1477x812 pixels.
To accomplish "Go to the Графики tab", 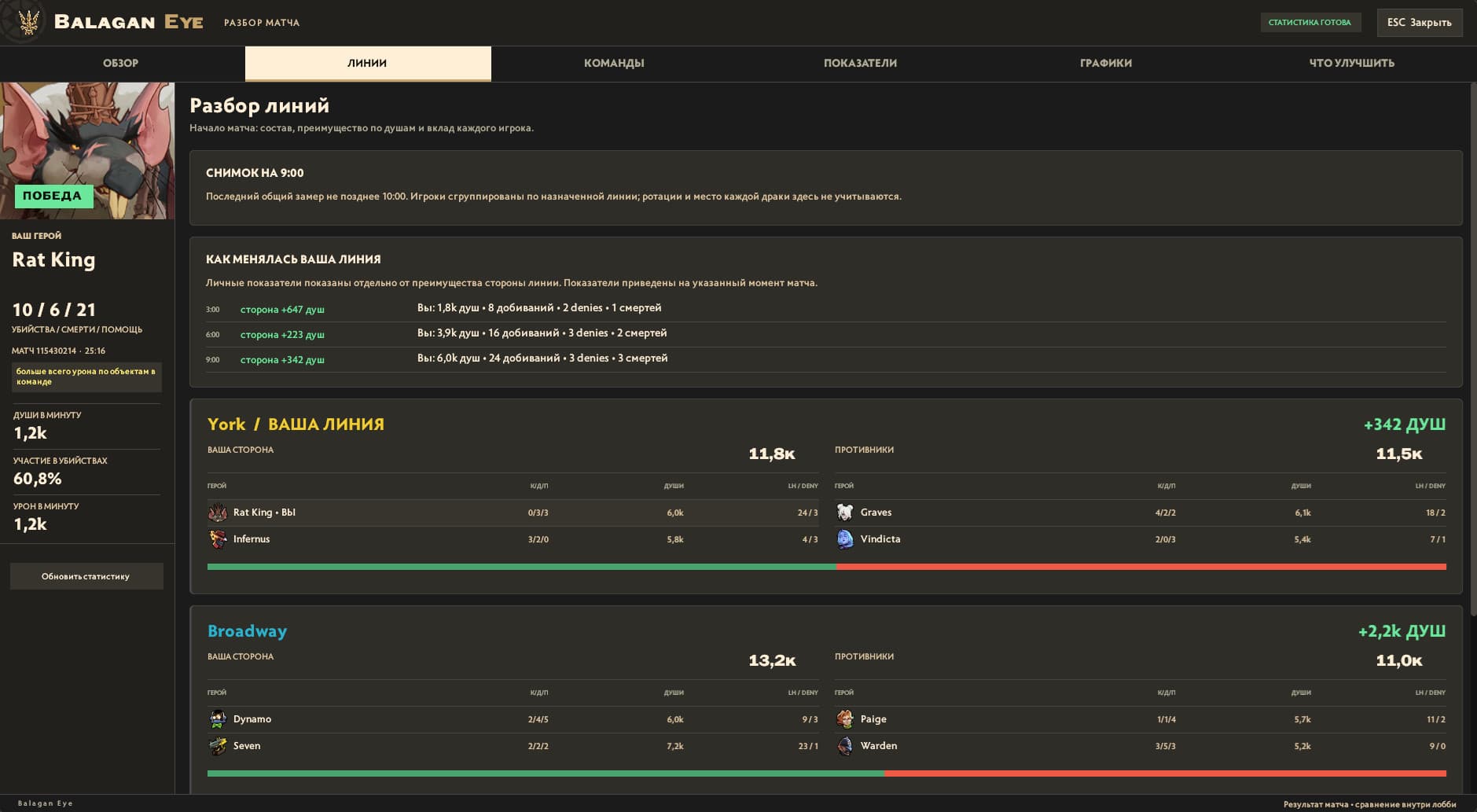I will click(x=1106, y=63).
